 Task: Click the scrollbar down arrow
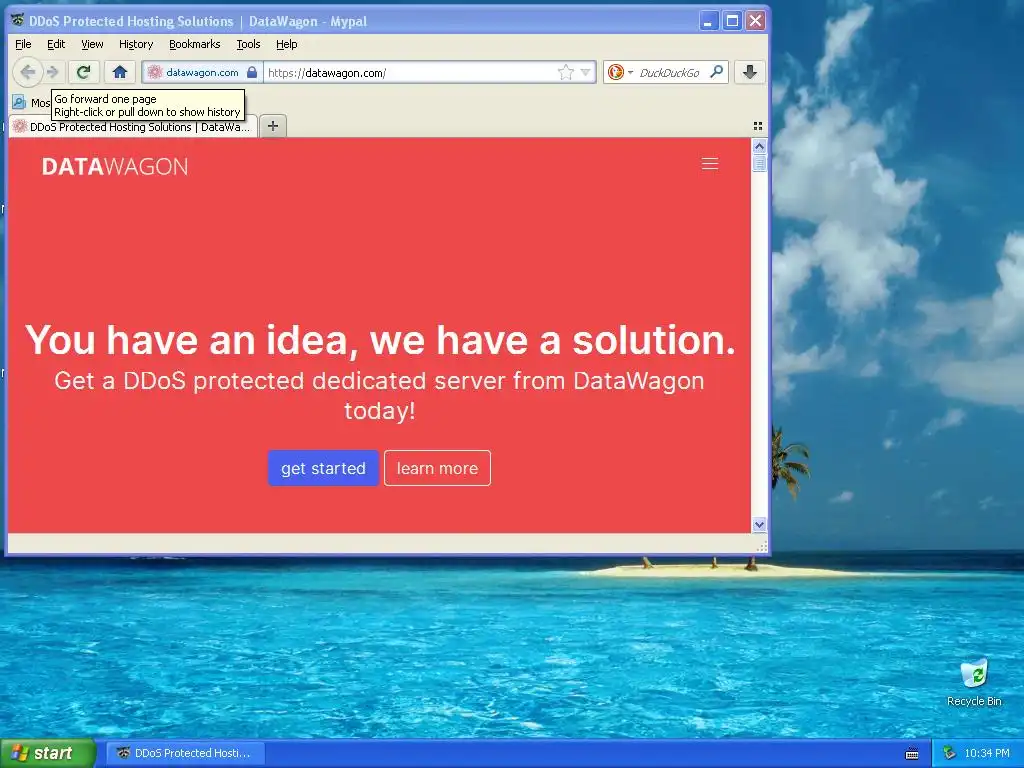(x=759, y=524)
